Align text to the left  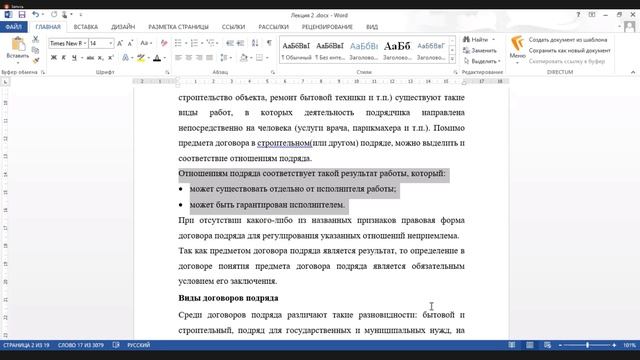pyautogui.click(x=178, y=58)
